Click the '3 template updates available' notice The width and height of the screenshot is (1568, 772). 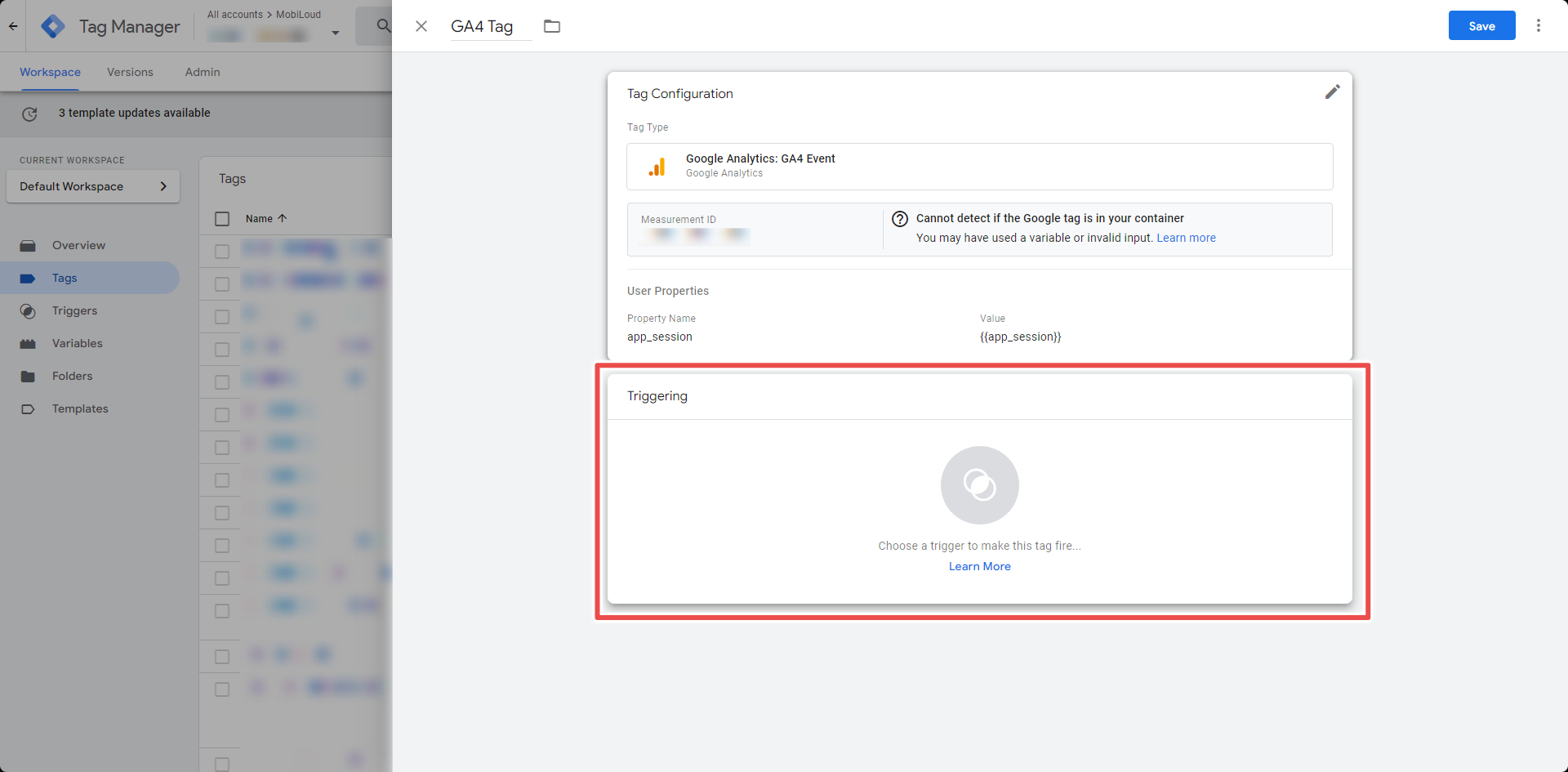tap(135, 113)
